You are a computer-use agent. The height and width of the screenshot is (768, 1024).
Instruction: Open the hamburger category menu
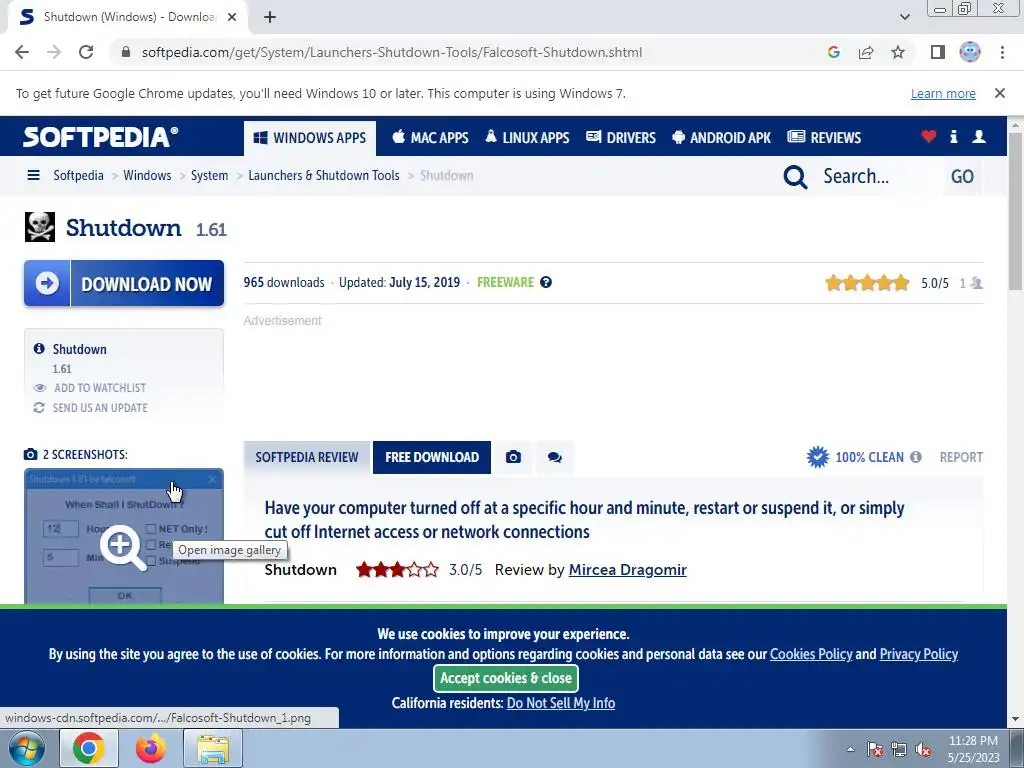tap(33, 175)
